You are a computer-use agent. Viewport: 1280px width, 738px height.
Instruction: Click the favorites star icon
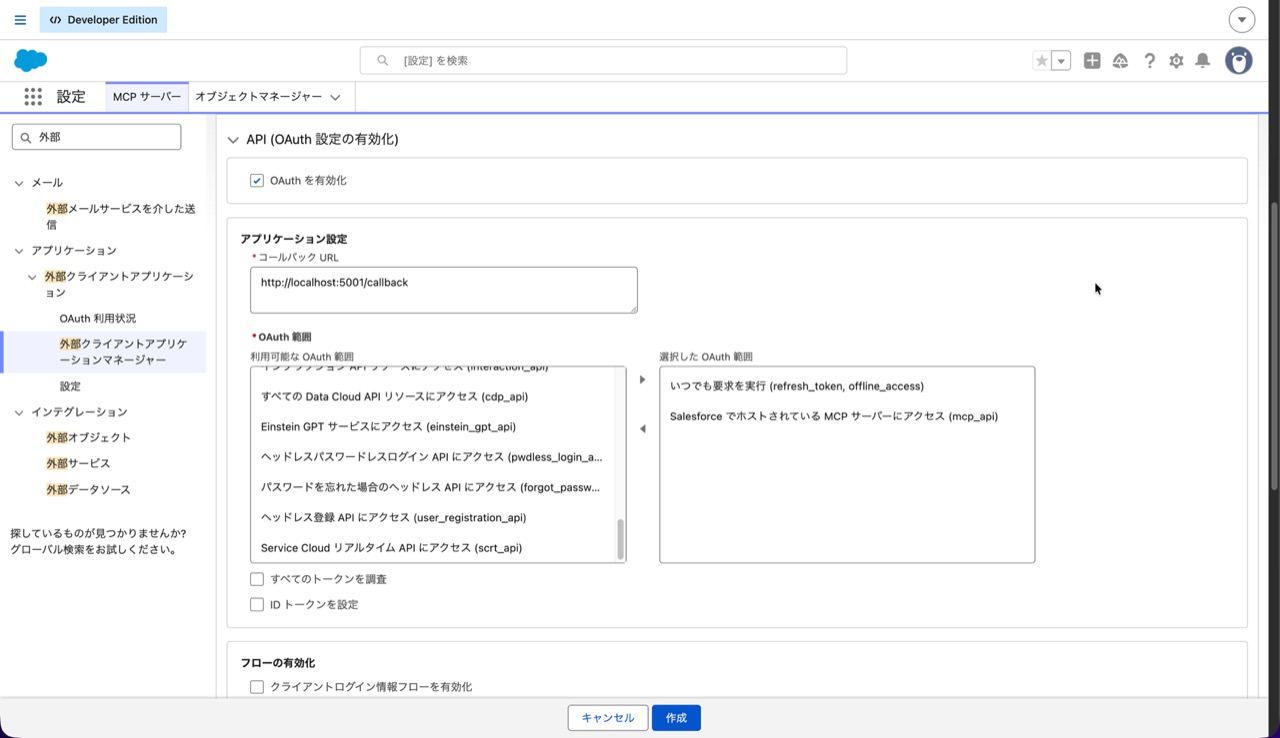1042,61
